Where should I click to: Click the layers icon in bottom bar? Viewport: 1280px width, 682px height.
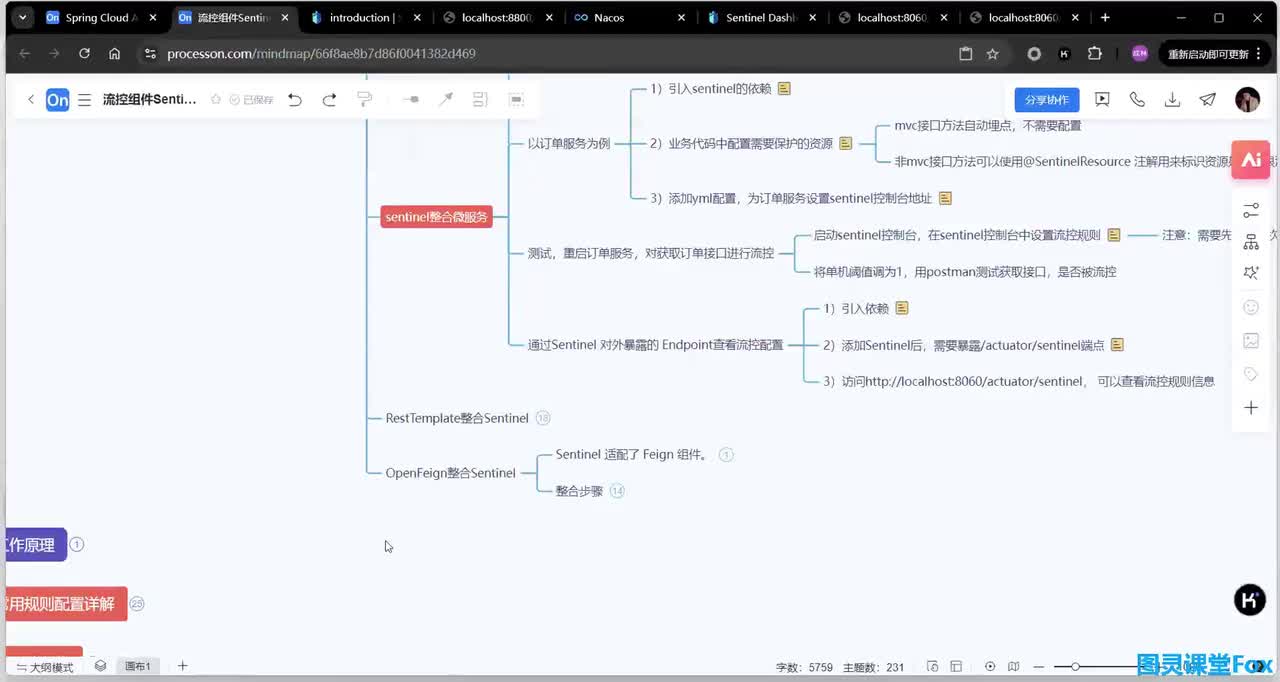[x=100, y=666]
